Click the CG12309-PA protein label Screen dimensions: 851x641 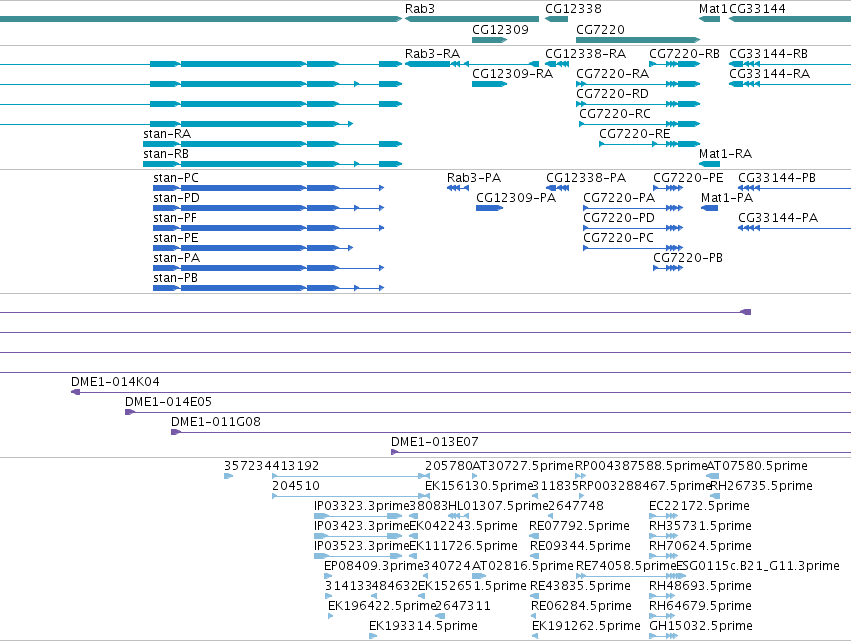pyautogui.click(x=516, y=198)
